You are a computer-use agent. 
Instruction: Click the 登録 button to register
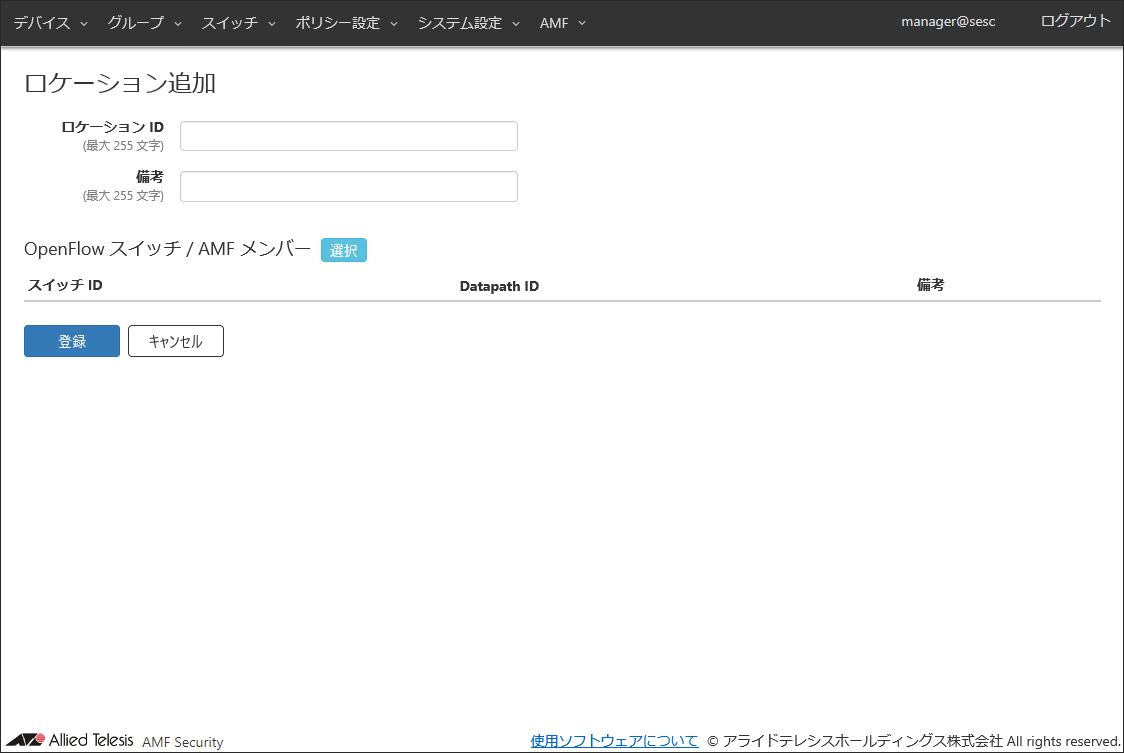pos(72,341)
